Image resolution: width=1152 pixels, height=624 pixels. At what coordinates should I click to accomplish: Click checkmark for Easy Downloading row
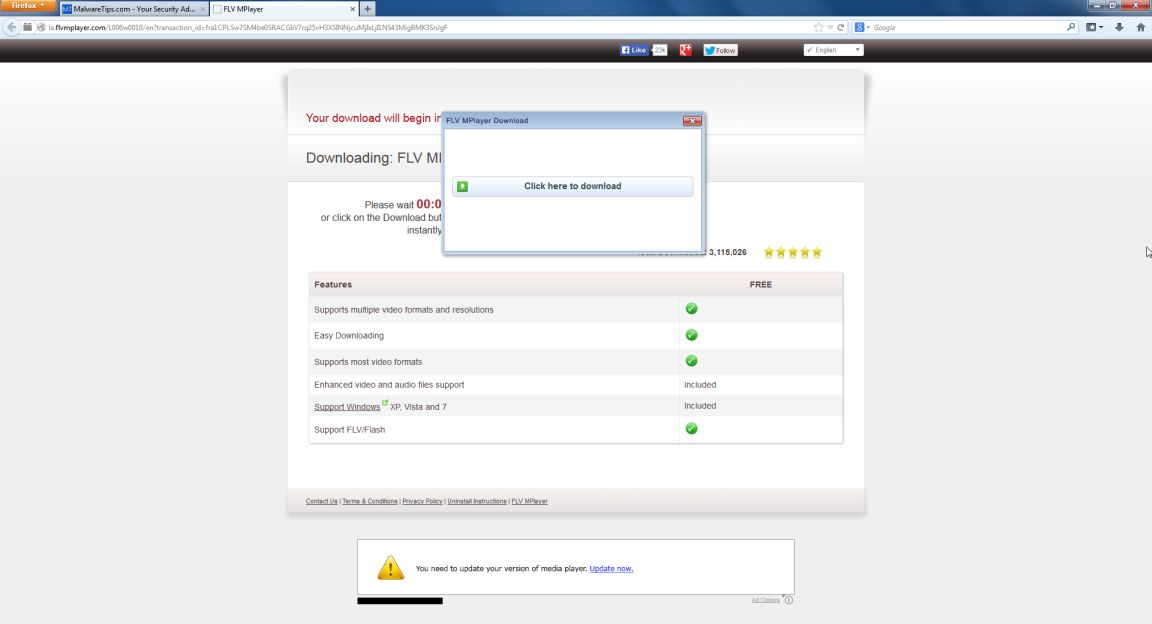coord(691,334)
